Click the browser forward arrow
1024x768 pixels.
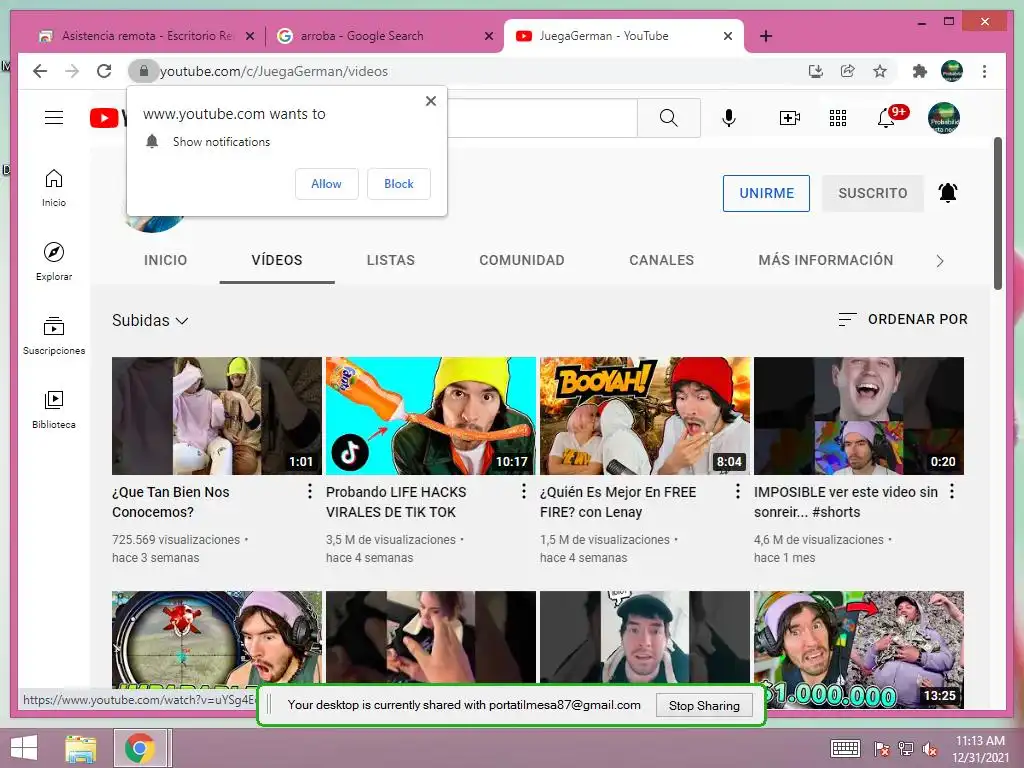(x=72, y=71)
